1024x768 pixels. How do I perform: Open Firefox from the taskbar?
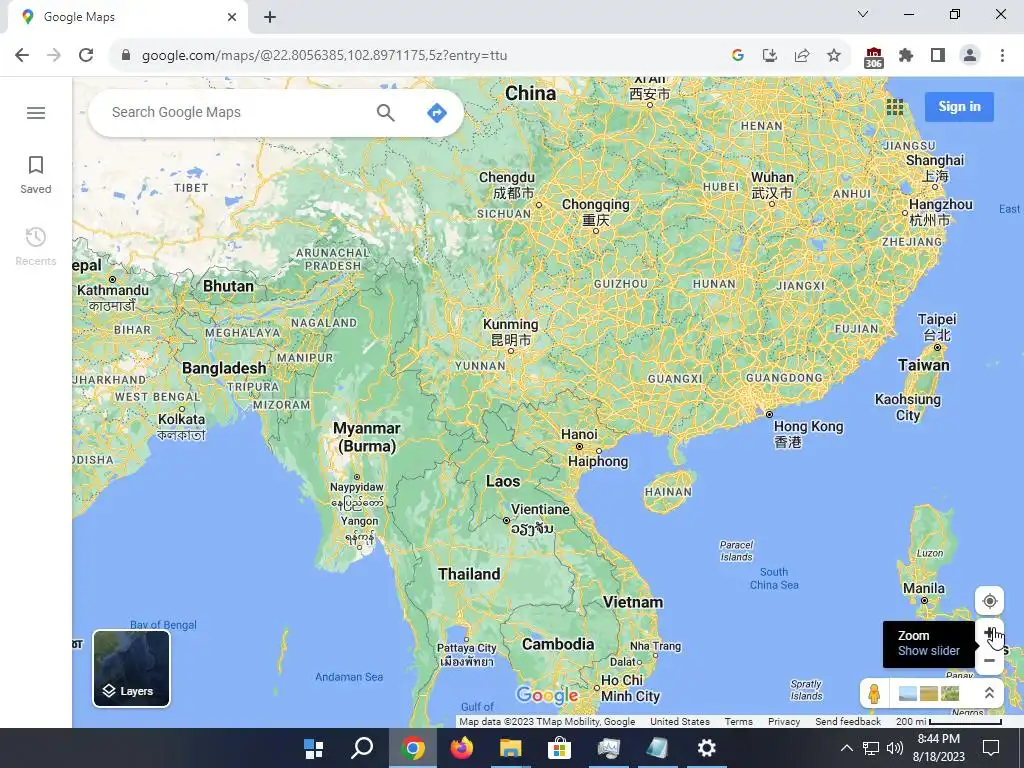(462, 748)
